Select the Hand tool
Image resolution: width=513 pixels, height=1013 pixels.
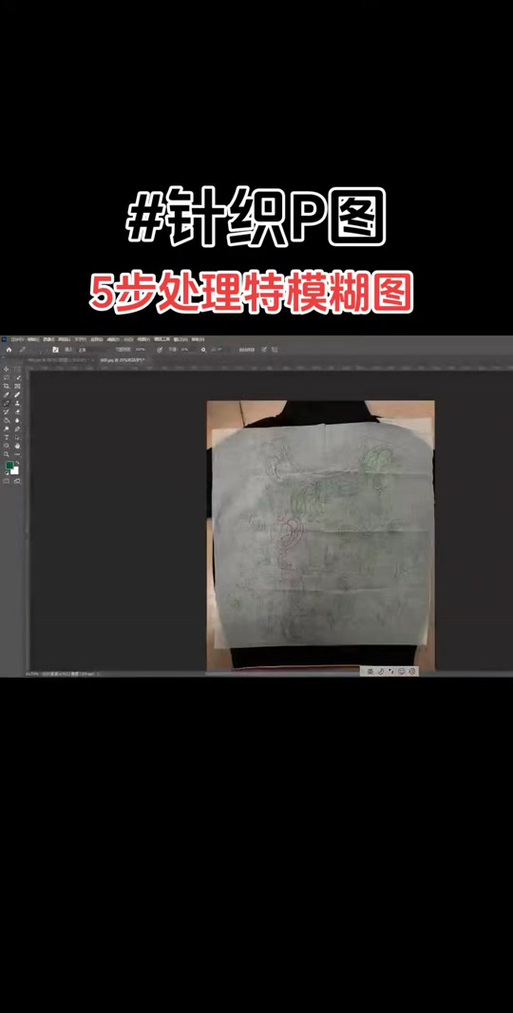[17, 446]
